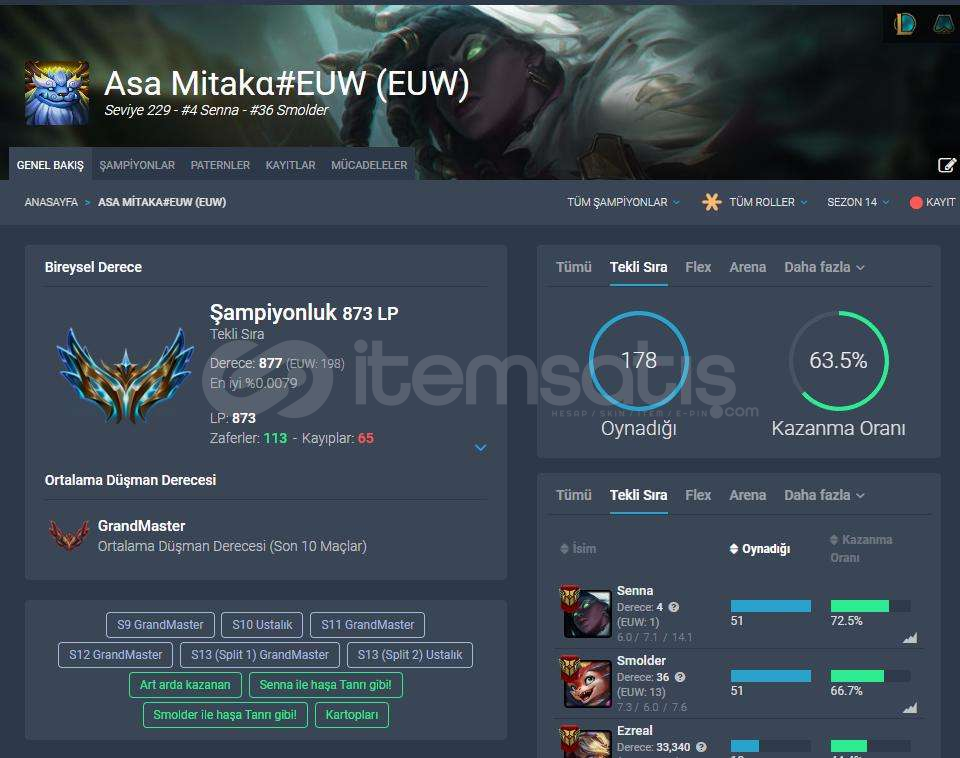Open Smolder's progression graph icon

click(x=910, y=708)
